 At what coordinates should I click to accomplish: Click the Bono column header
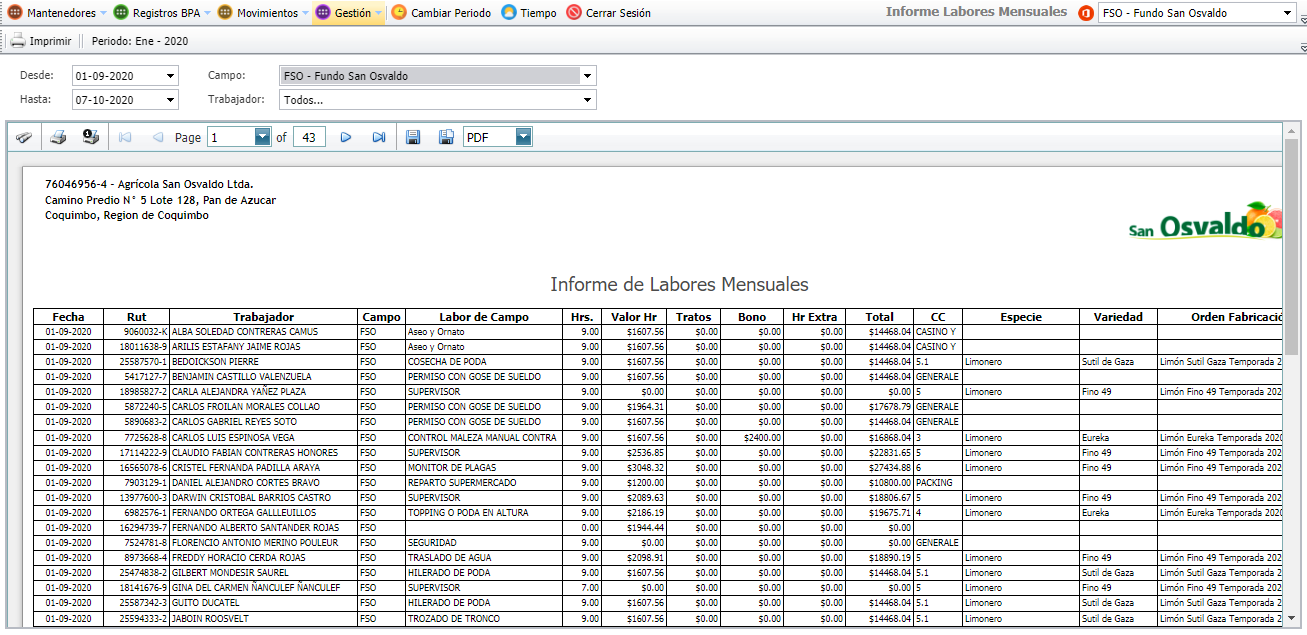[752, 317]
